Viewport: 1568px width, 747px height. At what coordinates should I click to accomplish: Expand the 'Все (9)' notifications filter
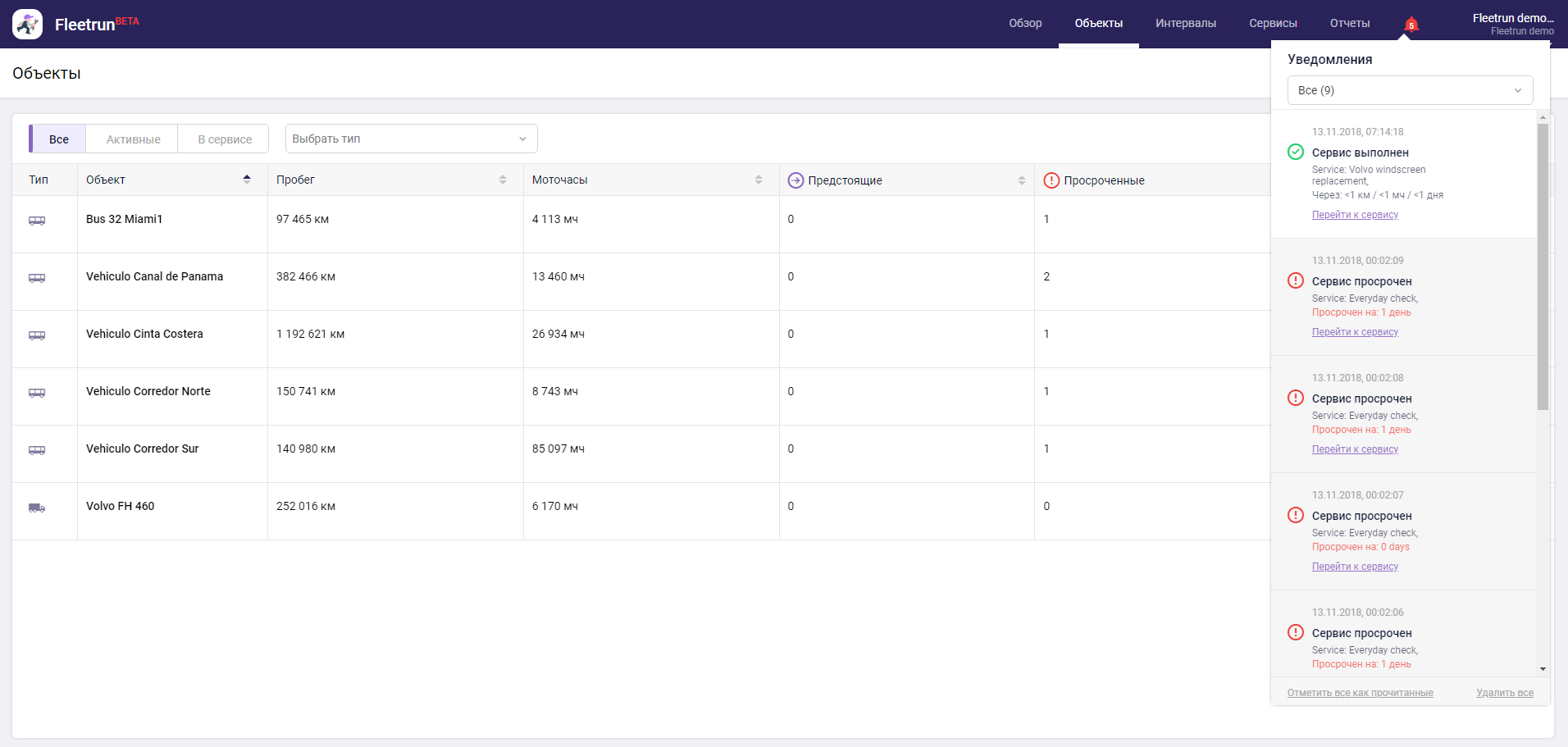(1409, 90)
